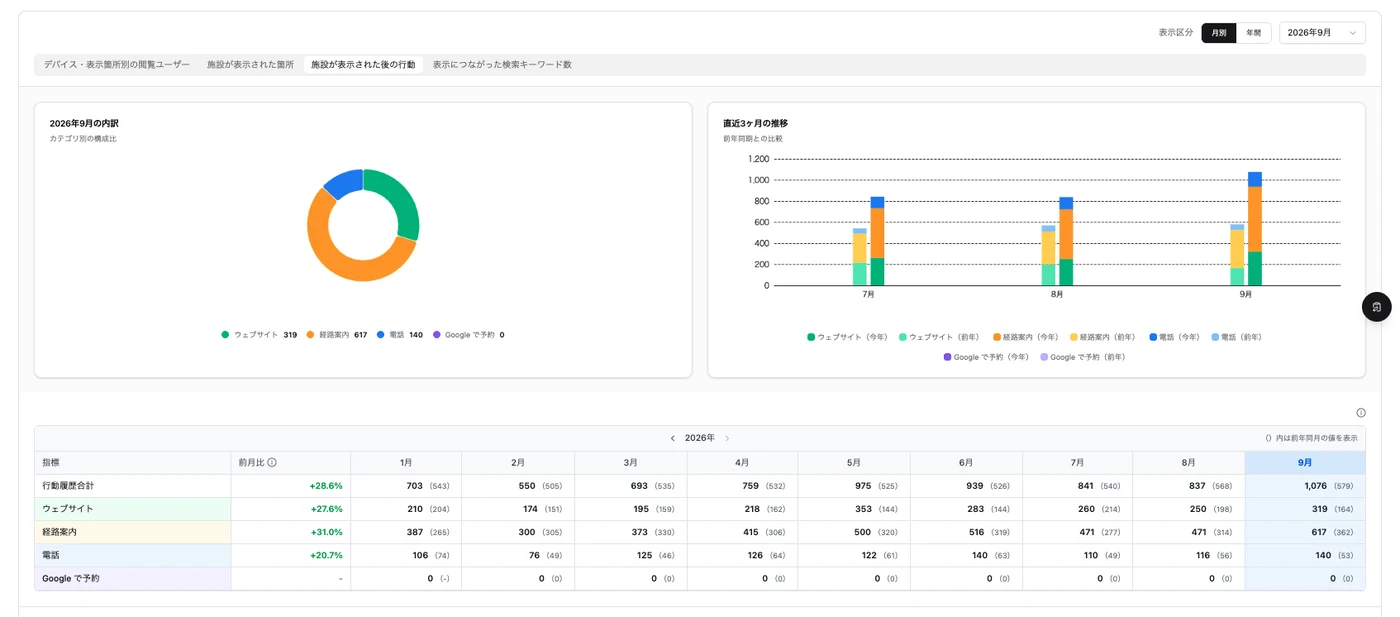Select 月別 display toggle
The width and height of the screenshot is (1400, 617).
tap(1218, 33)
